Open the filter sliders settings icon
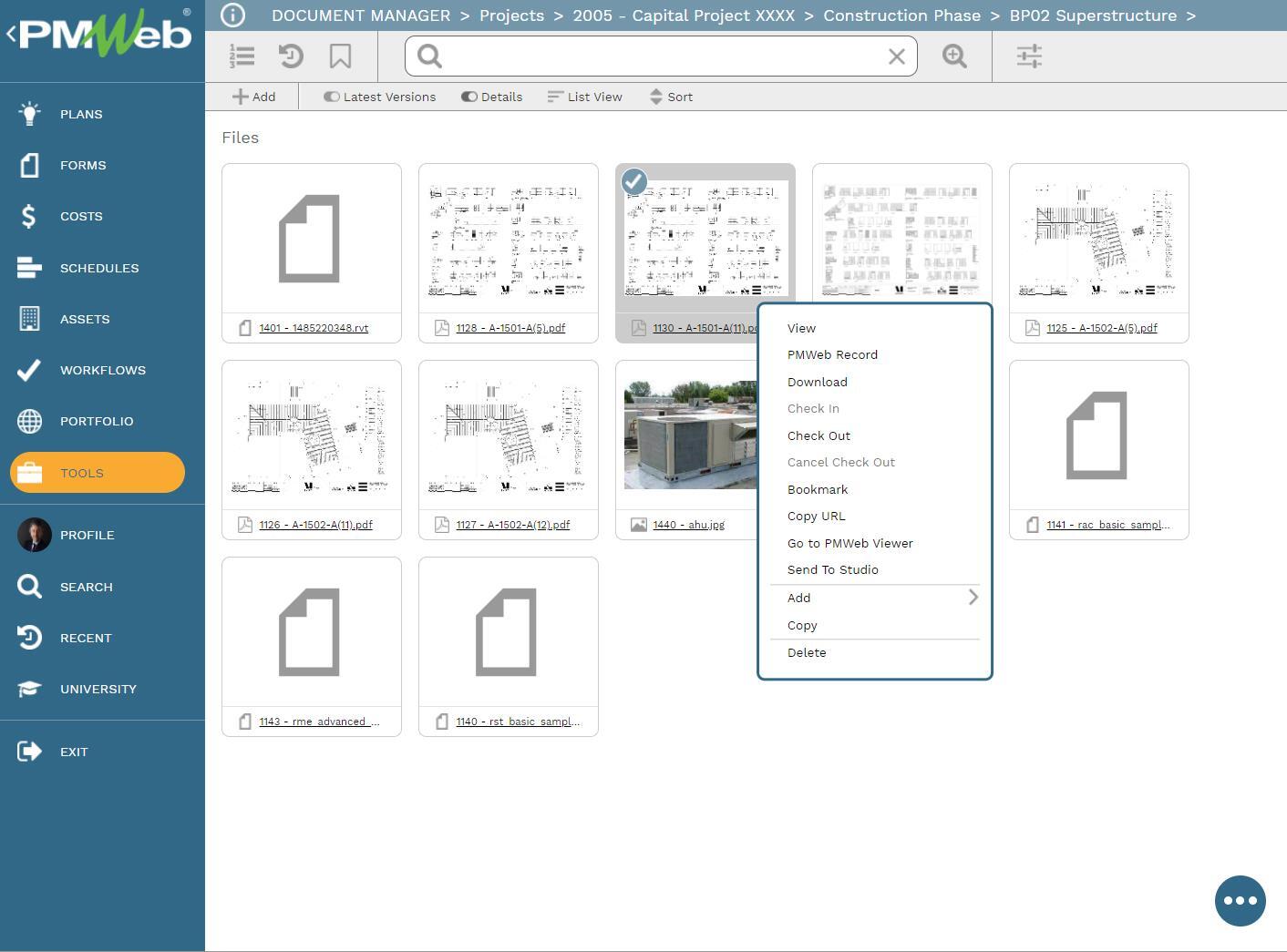1287x952 pixels. (x=1029, y=56)
